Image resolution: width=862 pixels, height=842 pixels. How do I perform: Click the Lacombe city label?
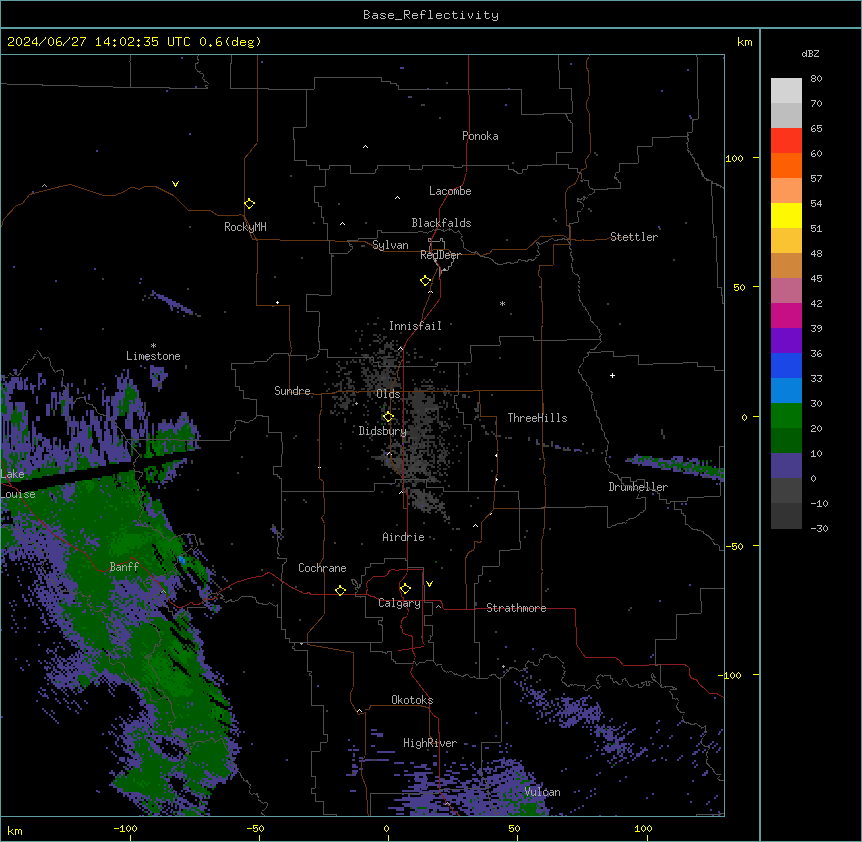click(450, 191)
